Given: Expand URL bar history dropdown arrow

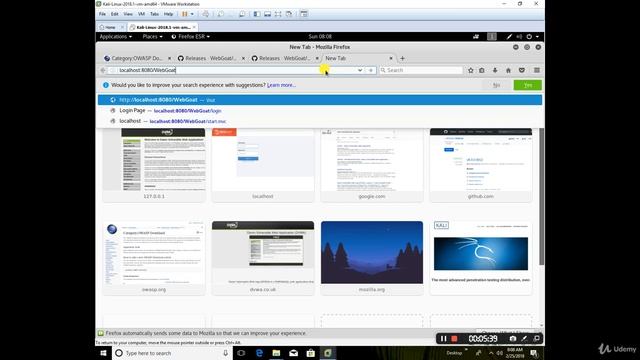Looking at the screenshot, I should tap(360, 70).
